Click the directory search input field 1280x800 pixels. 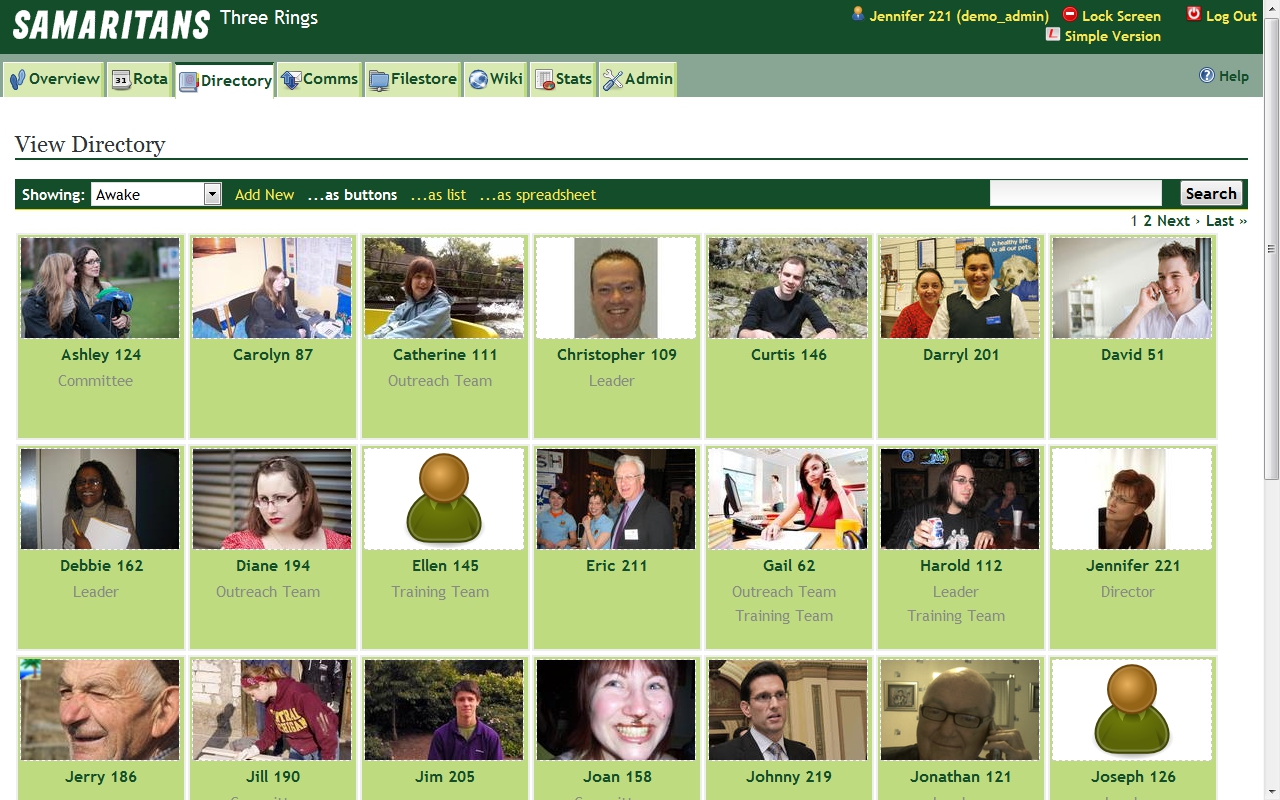point(1076,193)
